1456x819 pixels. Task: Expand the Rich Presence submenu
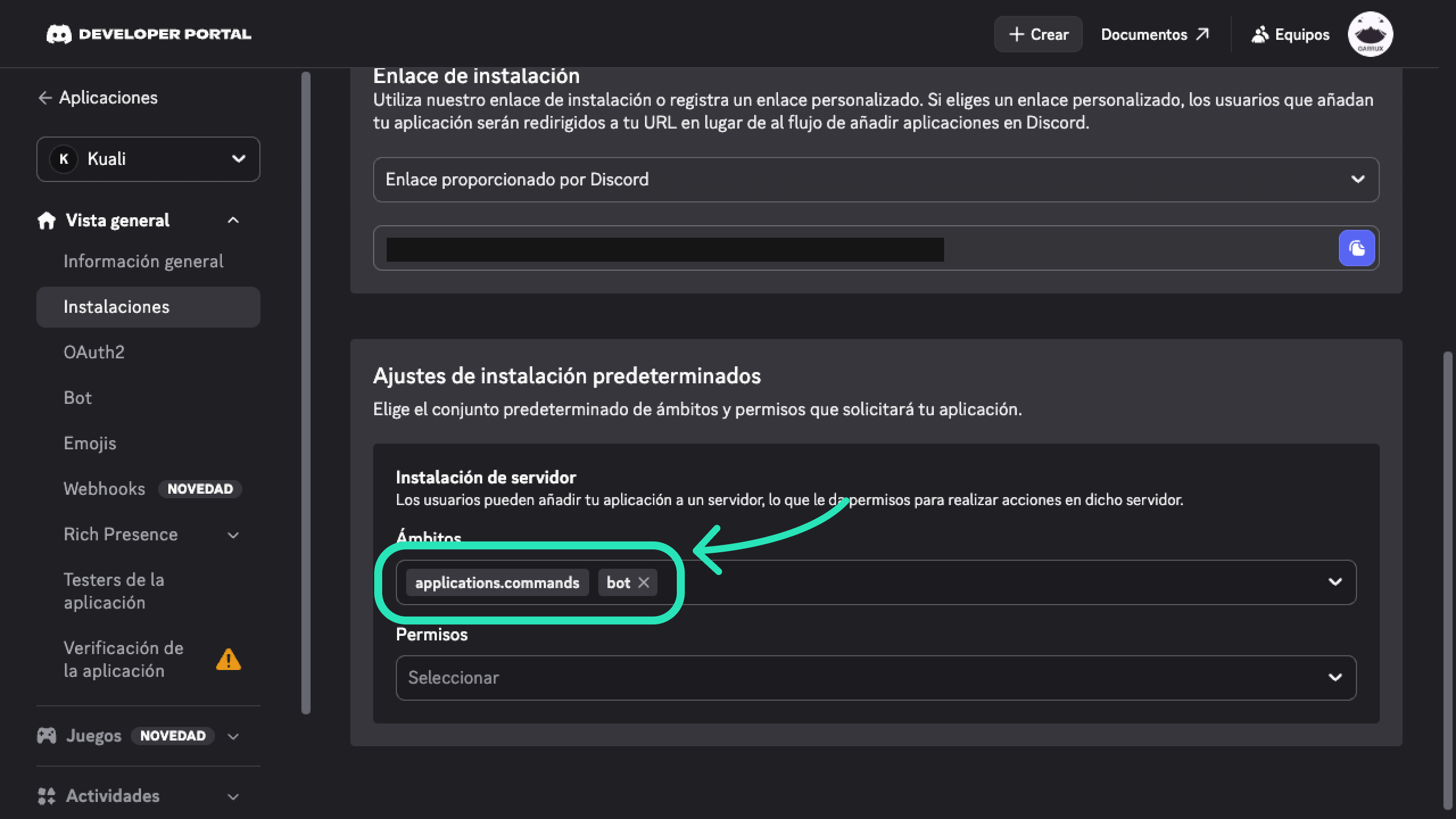(x=233, y=535)
